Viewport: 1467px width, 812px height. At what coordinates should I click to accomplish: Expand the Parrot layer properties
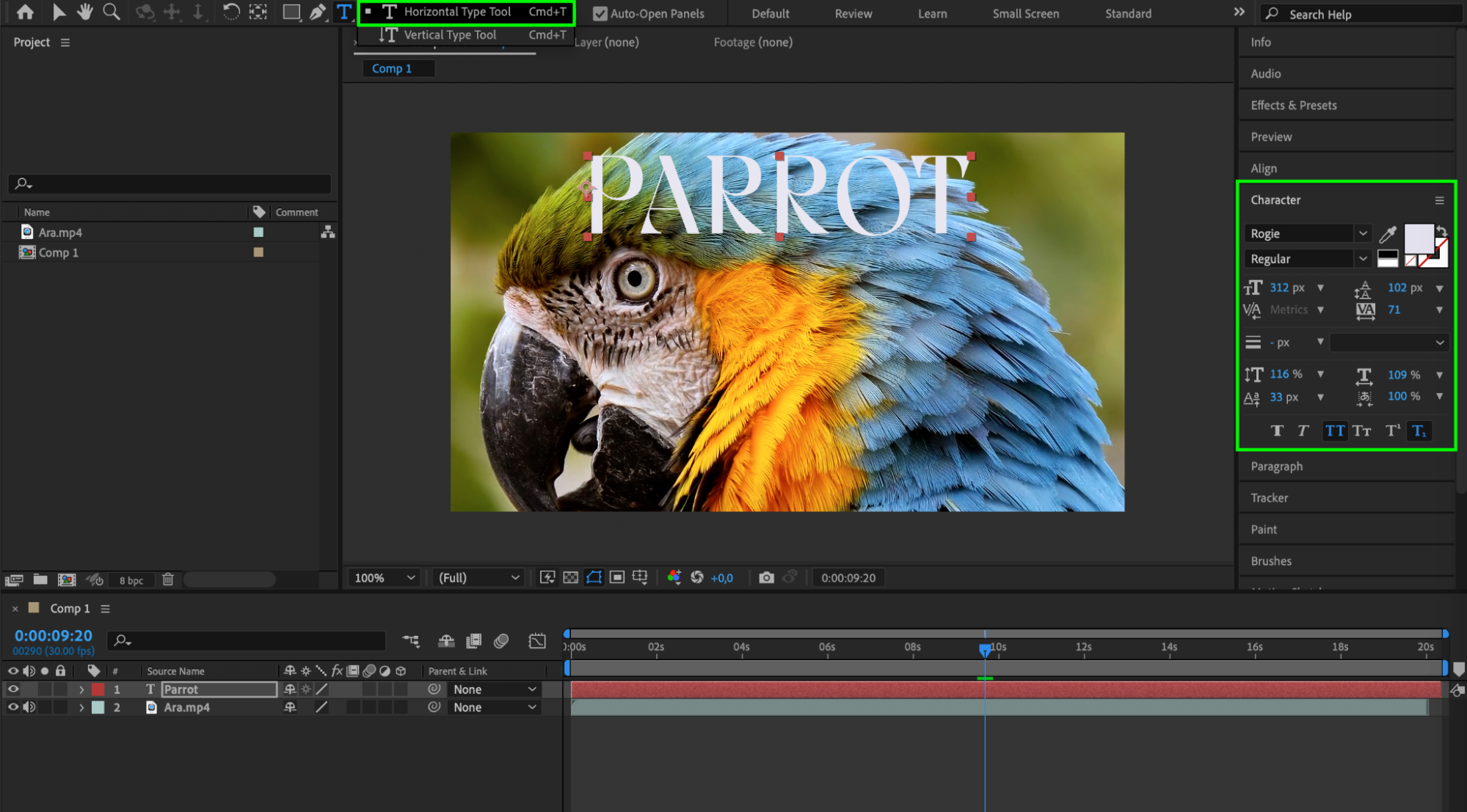(81, 690)
